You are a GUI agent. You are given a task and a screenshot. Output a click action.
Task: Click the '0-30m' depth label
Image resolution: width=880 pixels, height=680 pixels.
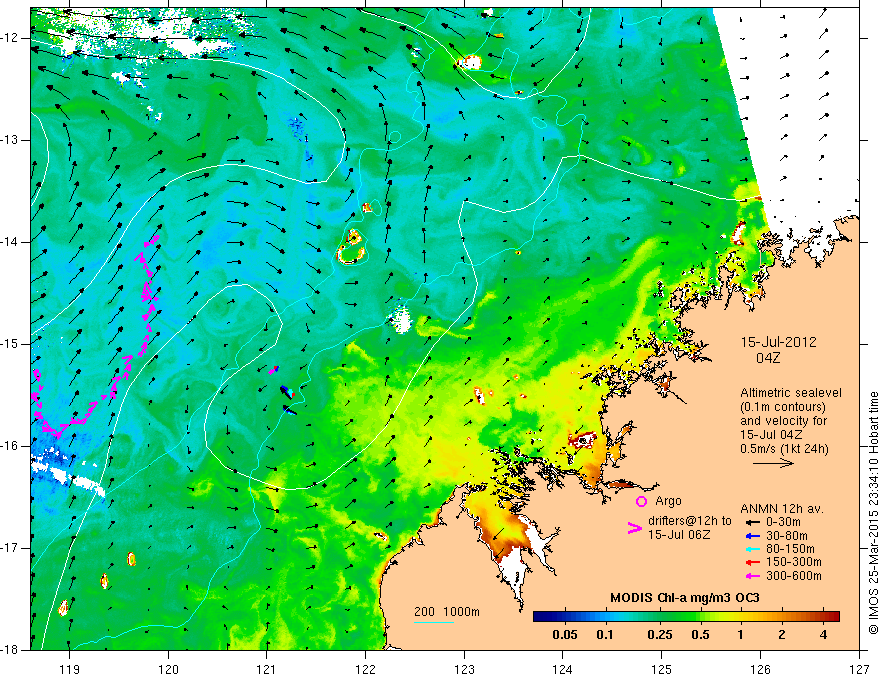(783, 522)
